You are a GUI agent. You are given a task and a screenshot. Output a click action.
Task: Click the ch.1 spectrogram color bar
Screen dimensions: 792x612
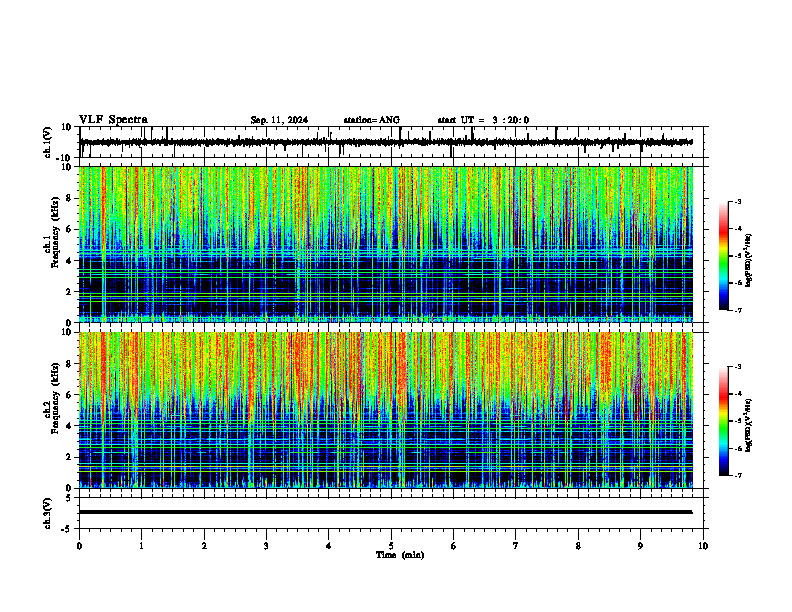coord(723,256)
